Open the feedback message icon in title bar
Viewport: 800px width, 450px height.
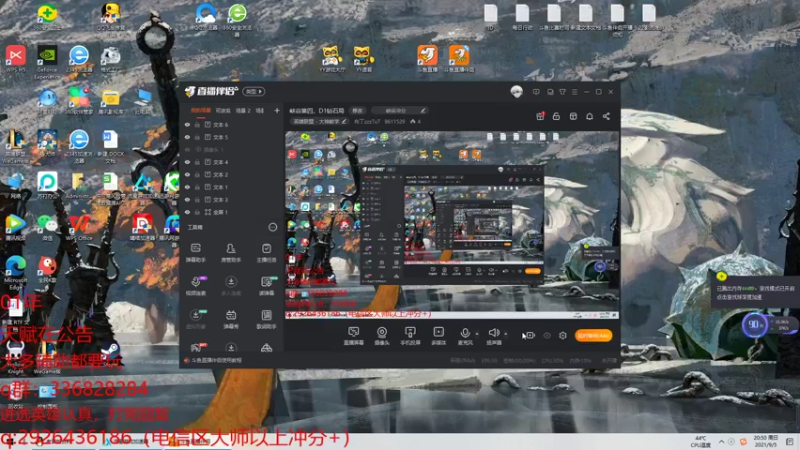point(536,92)
